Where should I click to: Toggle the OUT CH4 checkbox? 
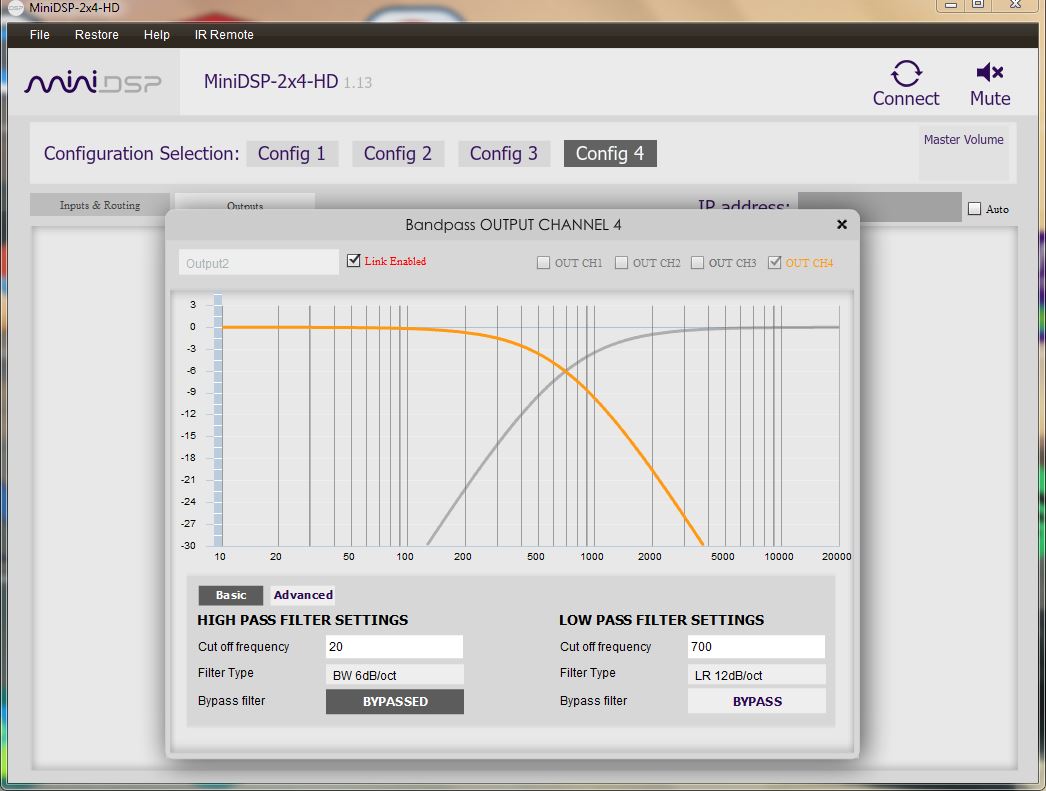[x=774, y=263]
